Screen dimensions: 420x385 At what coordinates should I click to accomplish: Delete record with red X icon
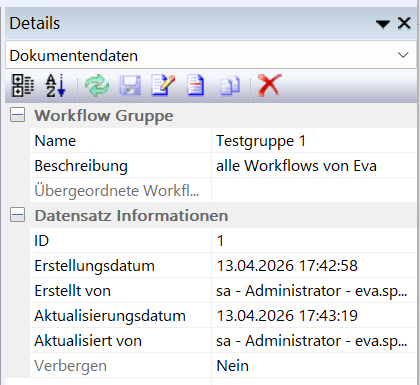coord(270,86)
